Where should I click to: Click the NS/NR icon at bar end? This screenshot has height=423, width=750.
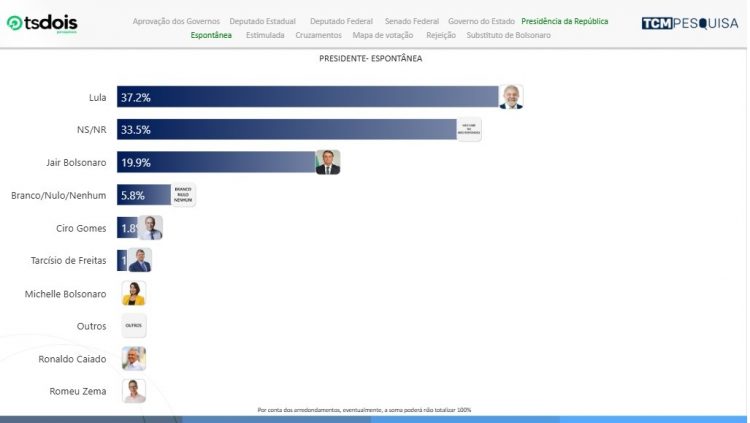point(469,129)
